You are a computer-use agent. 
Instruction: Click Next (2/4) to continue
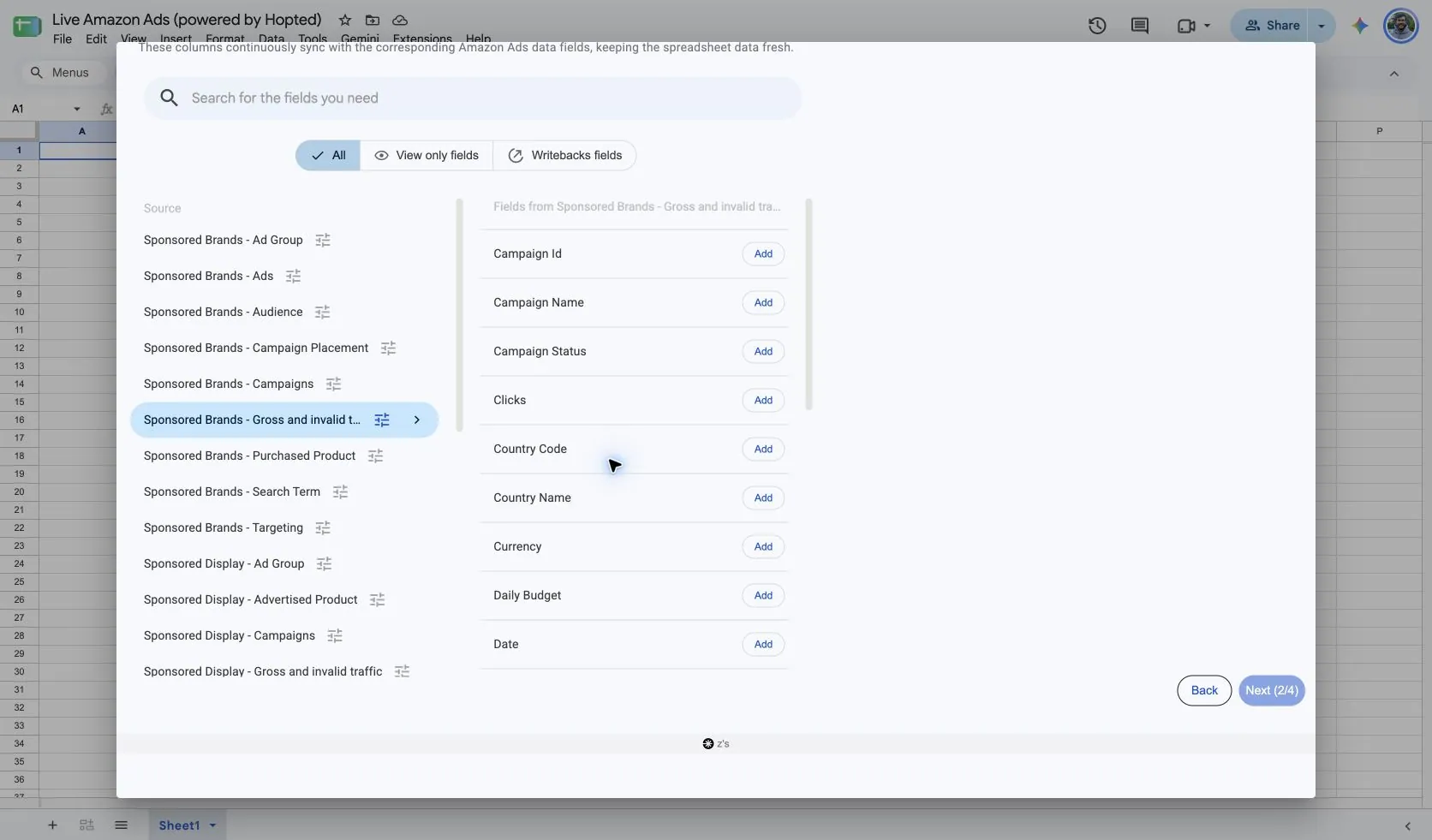pyautogui.click(x=1272, y=691)
